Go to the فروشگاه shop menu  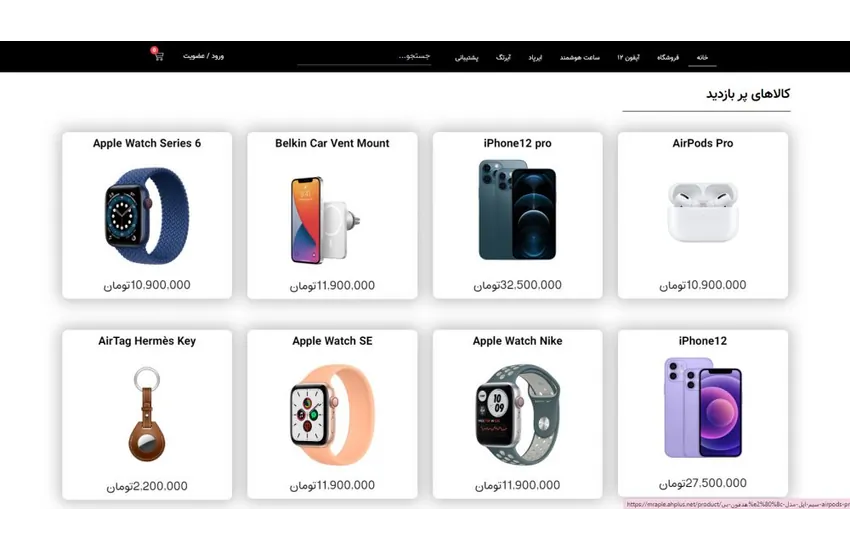668,57
